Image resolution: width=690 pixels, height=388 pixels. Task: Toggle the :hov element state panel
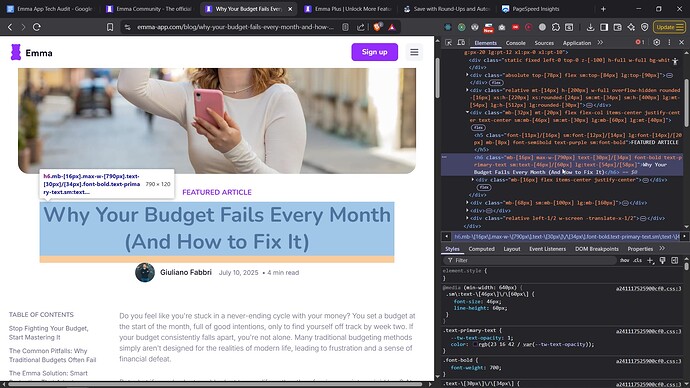[624, 260]
